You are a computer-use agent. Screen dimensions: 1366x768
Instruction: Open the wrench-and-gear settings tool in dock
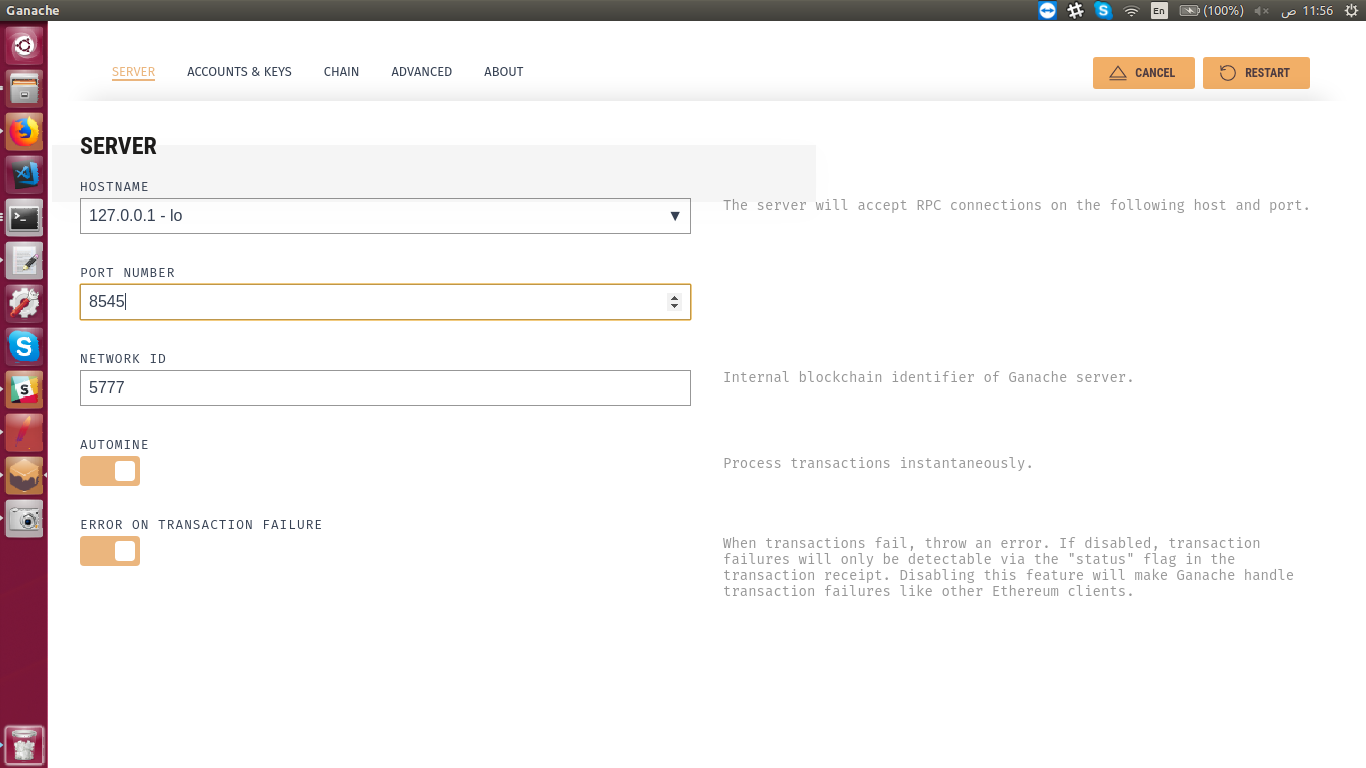24,303
